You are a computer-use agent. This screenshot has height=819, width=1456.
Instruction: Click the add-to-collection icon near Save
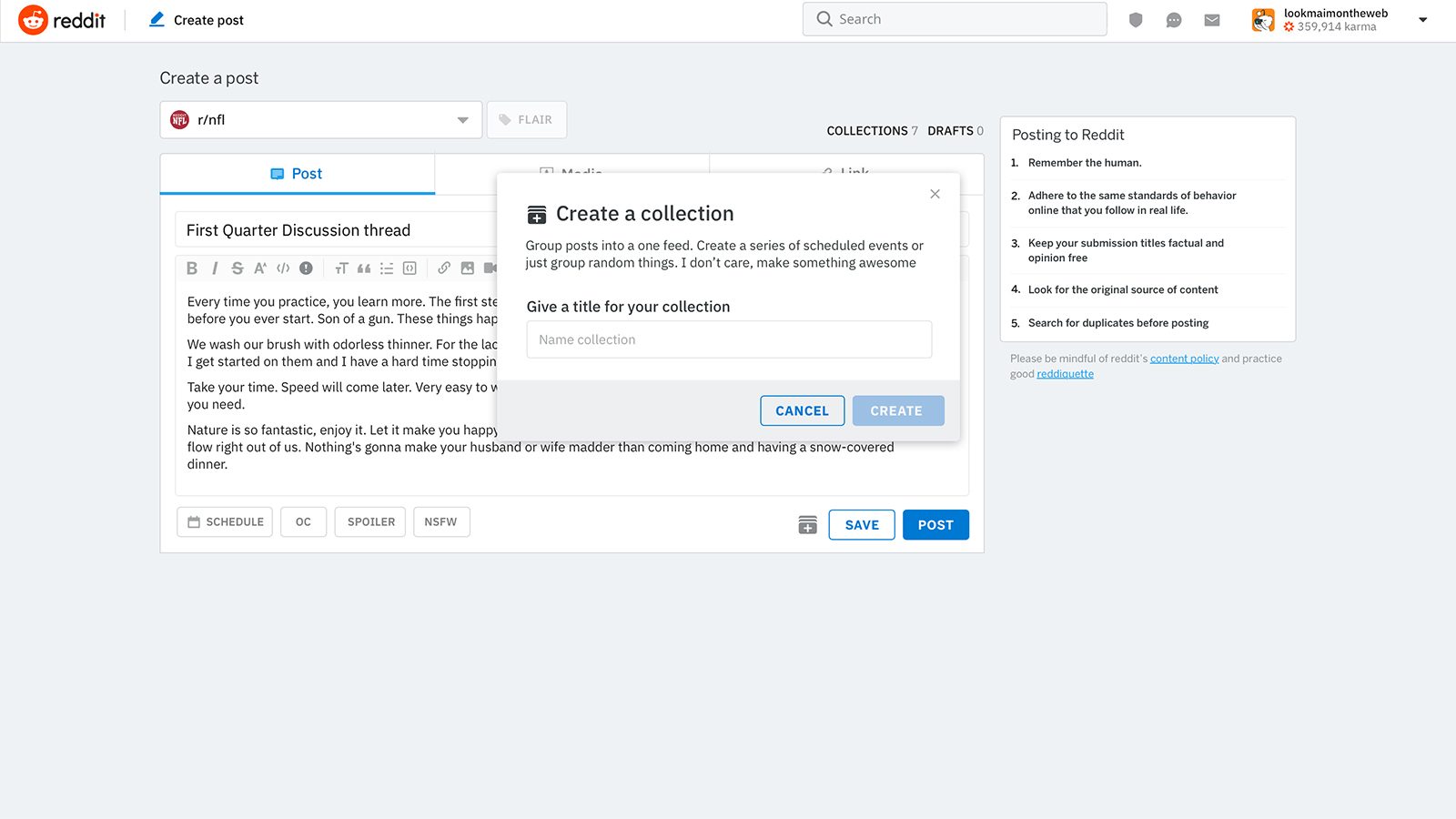808,525
